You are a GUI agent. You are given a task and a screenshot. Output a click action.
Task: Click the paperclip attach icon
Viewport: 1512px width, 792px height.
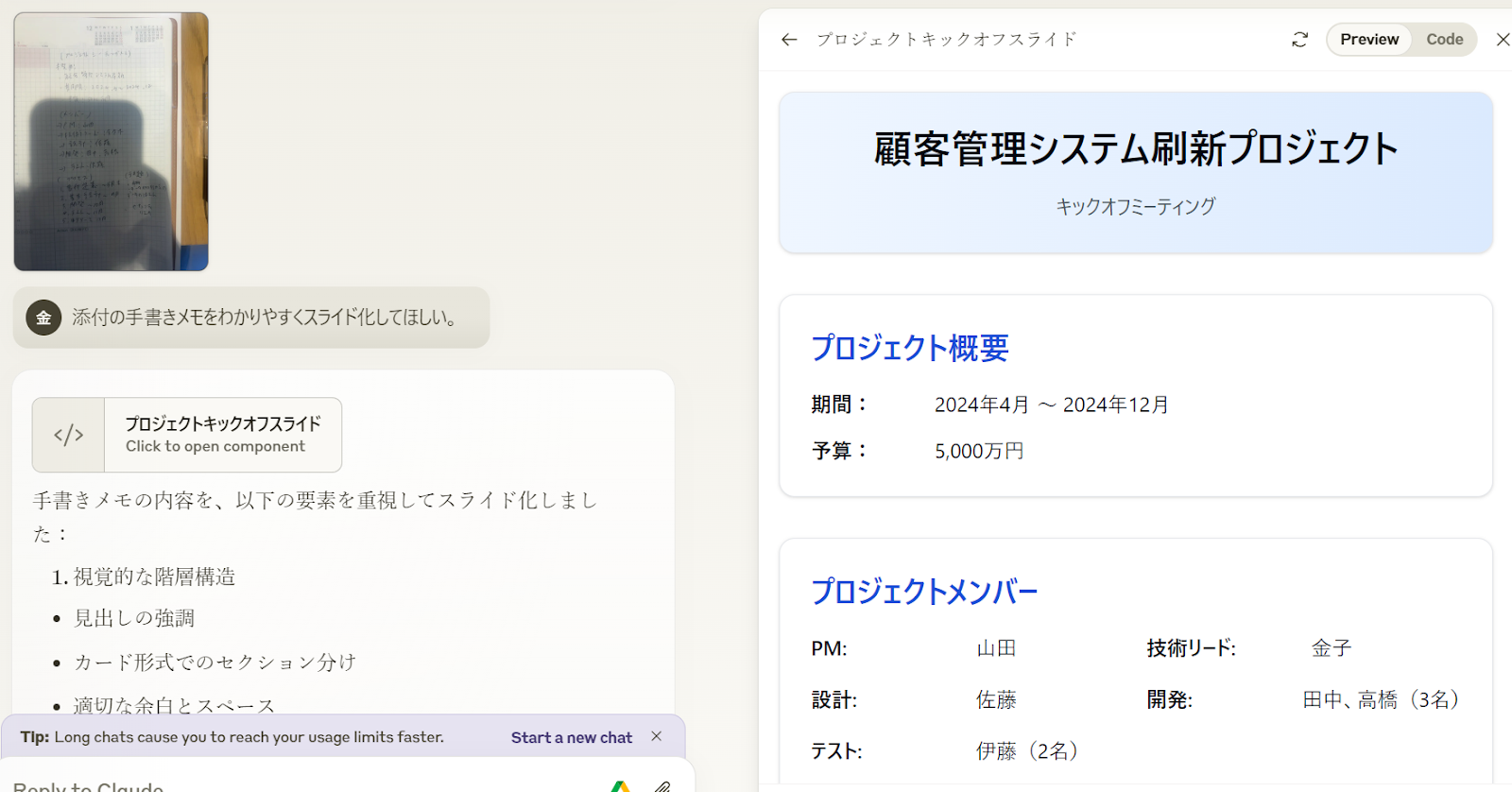(x=662, y=786)
